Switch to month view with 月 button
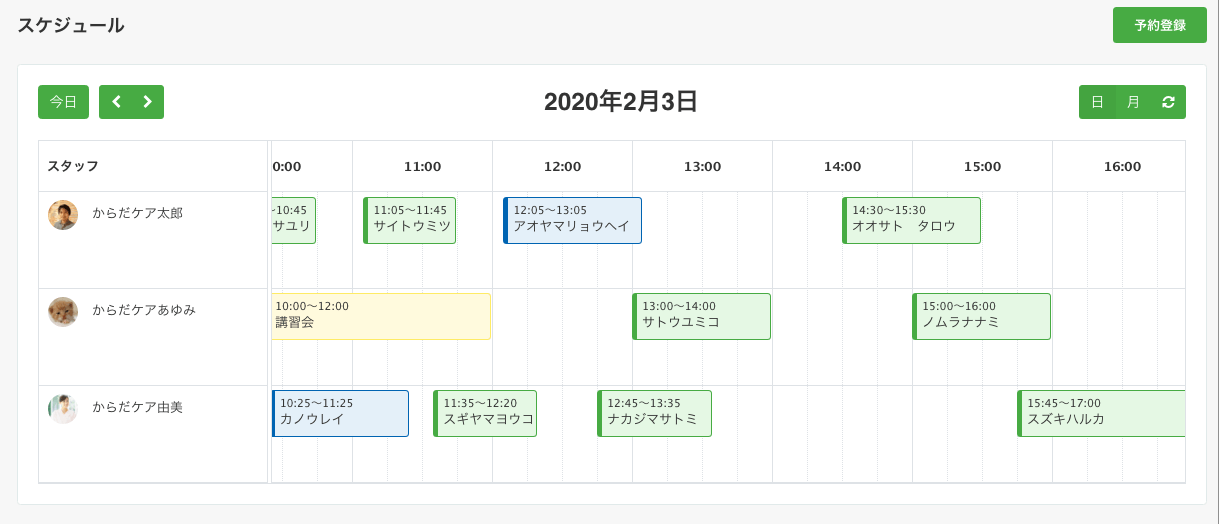The height and width of the screenshot is (524, 1219). [1133, 102]
